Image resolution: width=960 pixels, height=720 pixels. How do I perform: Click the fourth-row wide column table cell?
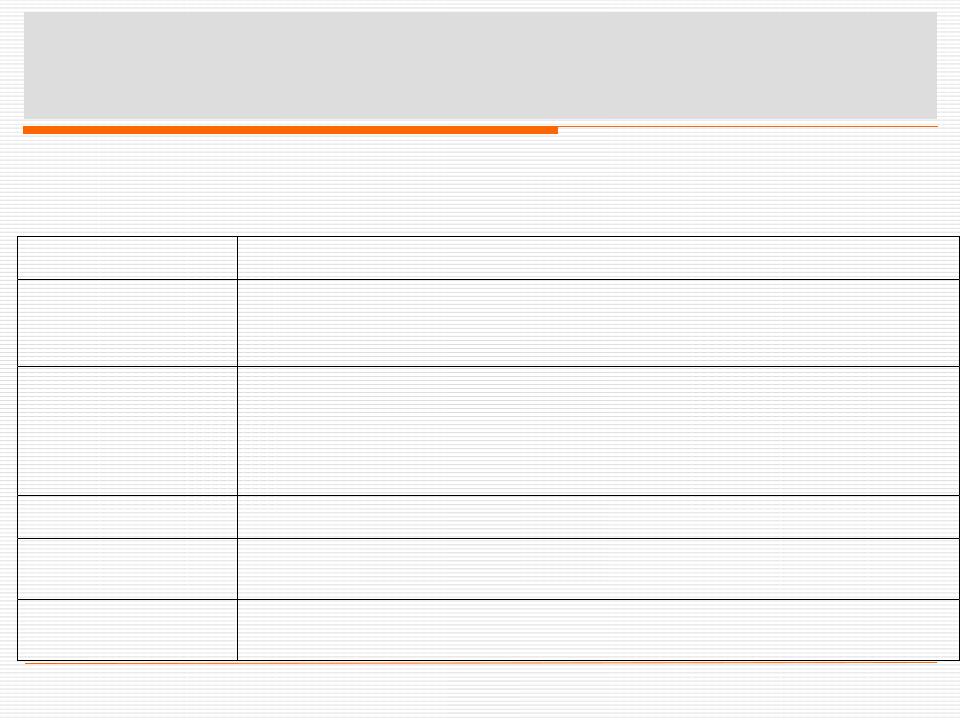point(598,517)
